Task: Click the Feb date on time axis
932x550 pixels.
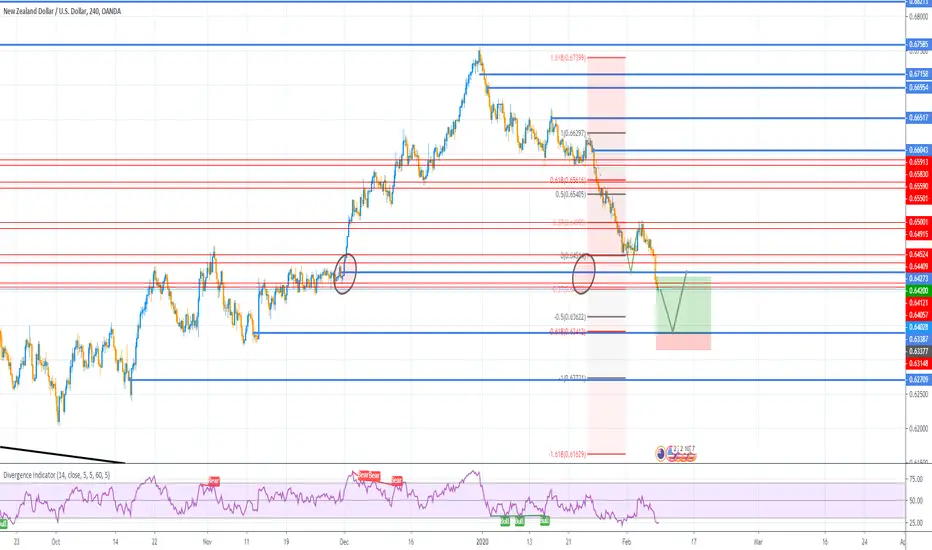Action: pos(626,542)
